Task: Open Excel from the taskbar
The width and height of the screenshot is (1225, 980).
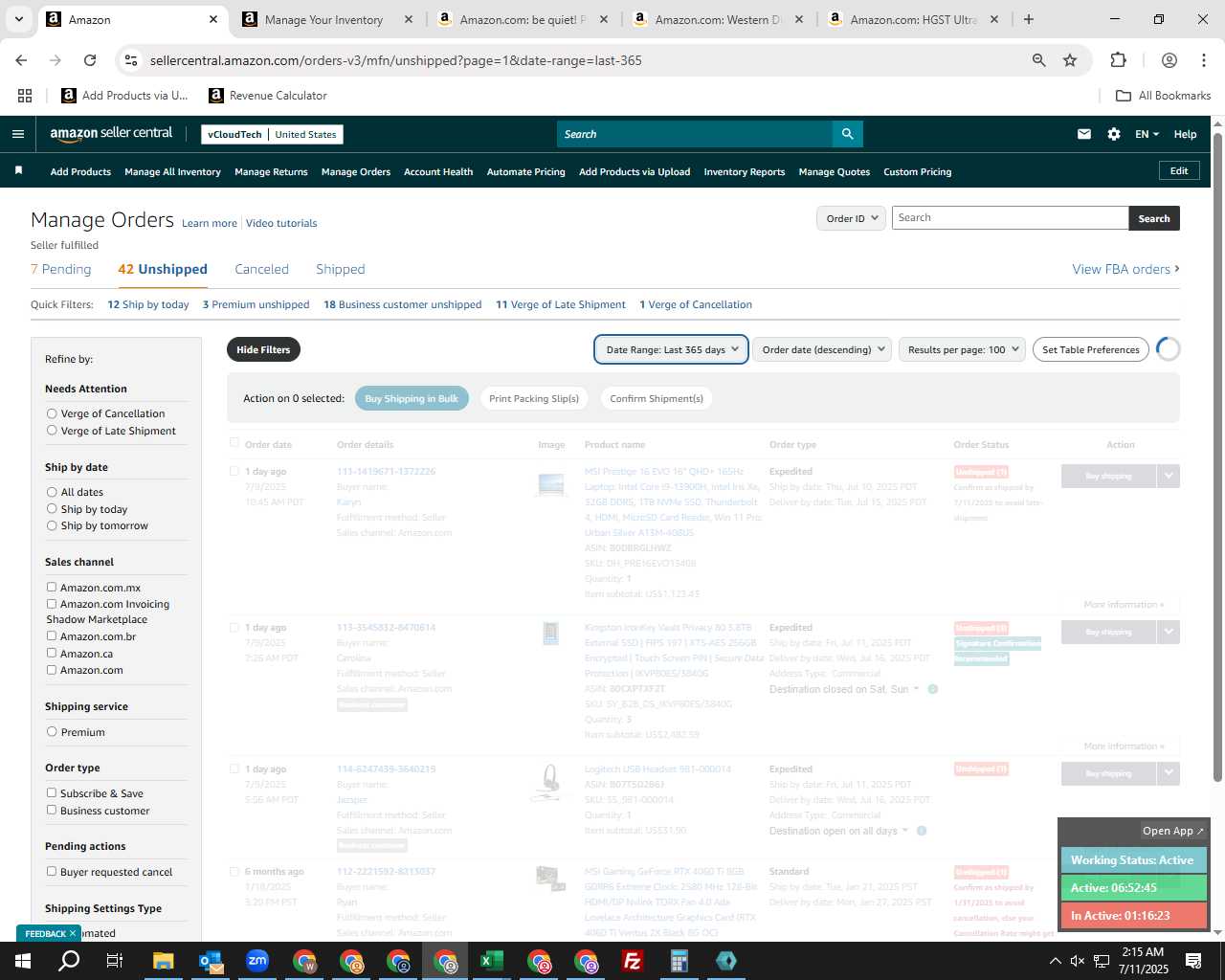Action: pyautogui.click(x=492, y=961)
